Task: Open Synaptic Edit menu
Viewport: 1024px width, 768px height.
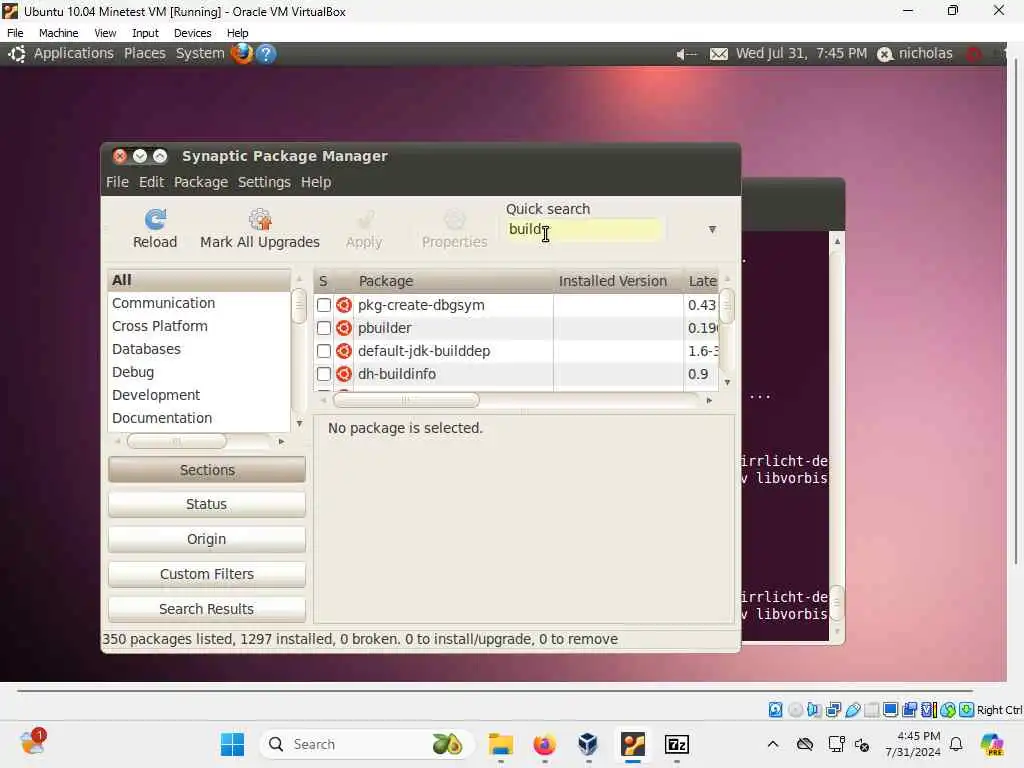Action: click(152, 182)
